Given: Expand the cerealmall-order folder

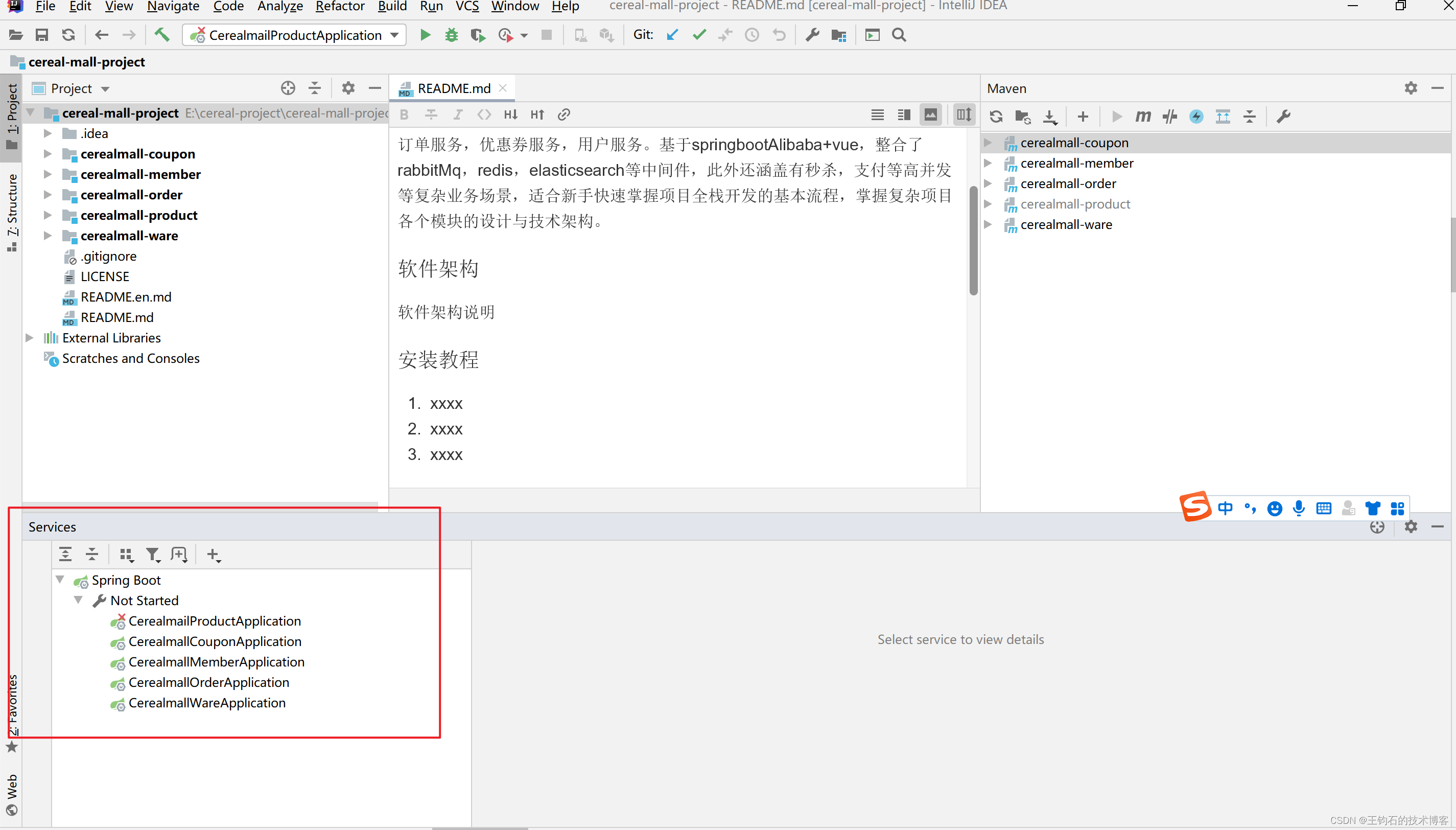Looking at the screenshot, I should point(48,195).
